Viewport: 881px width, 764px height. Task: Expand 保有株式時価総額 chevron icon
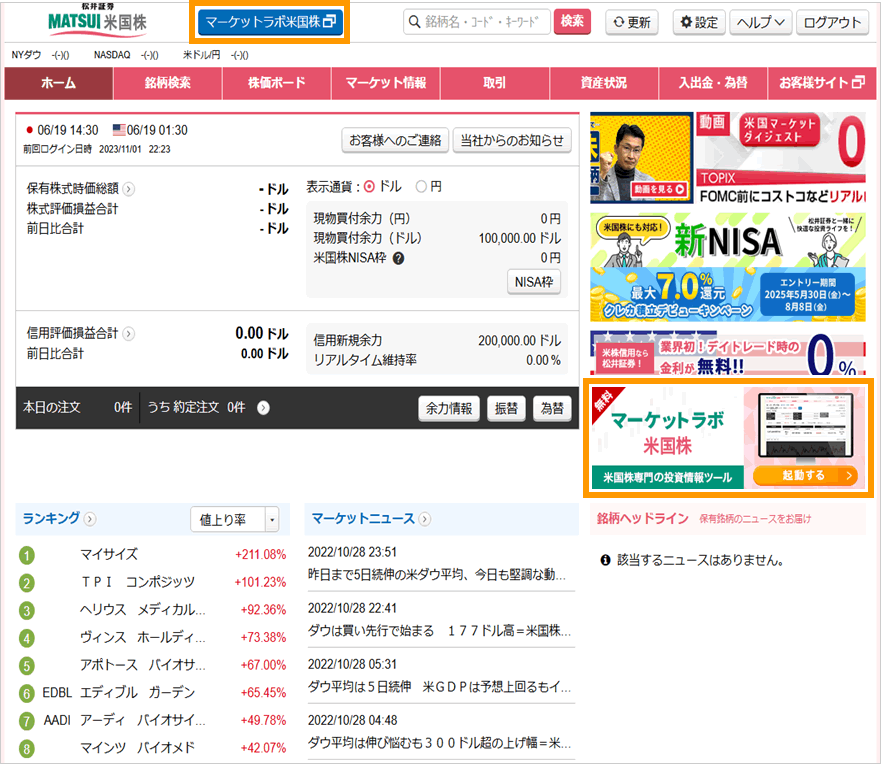click(129, 189)
